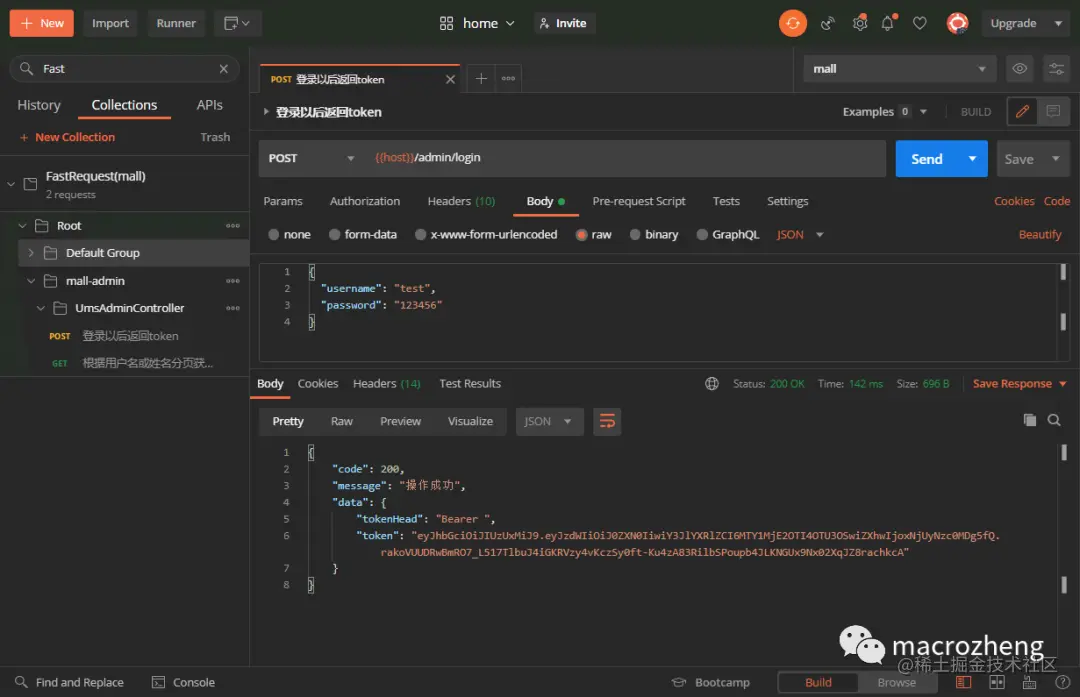The image size is (1080, 697).
Task: Expand Examples dropdown
Action: (924, 112)
